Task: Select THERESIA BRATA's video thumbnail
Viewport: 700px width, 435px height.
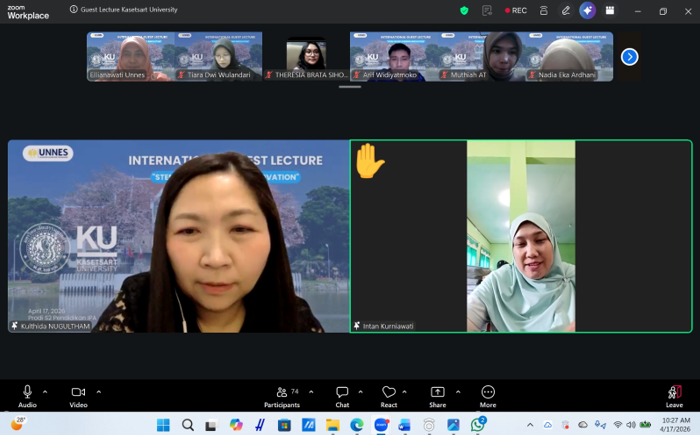Action: [x=306, y=56]
